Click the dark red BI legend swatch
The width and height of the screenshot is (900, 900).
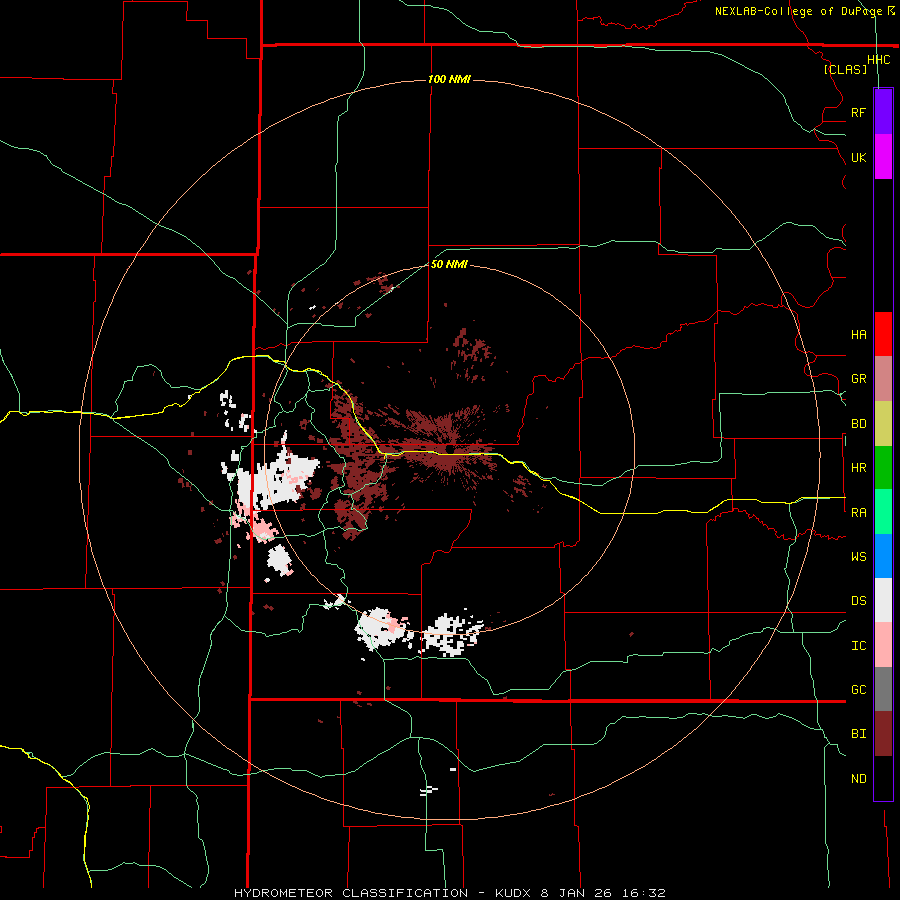(883, 734)
